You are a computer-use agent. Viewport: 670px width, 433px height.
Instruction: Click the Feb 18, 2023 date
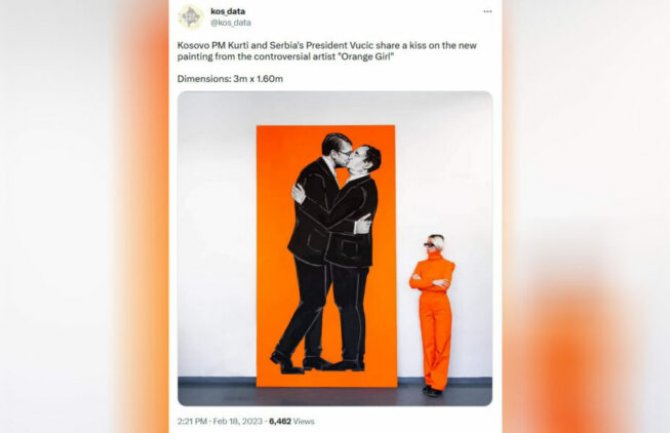[238, 421]
